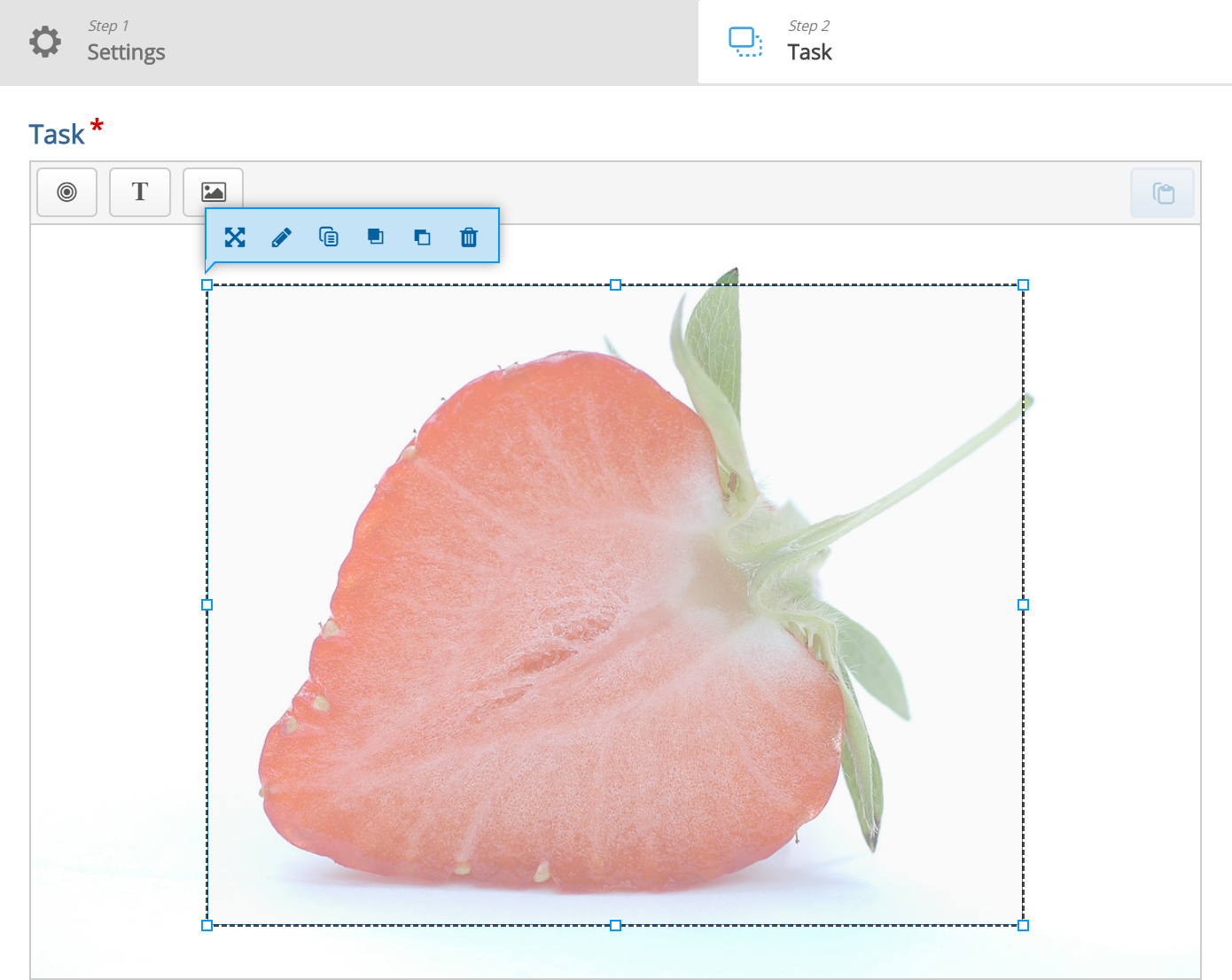Click the left-middle resize handle
This screenshot has width=1232, height=980.
pyautogui.click(x=207, y=605)
